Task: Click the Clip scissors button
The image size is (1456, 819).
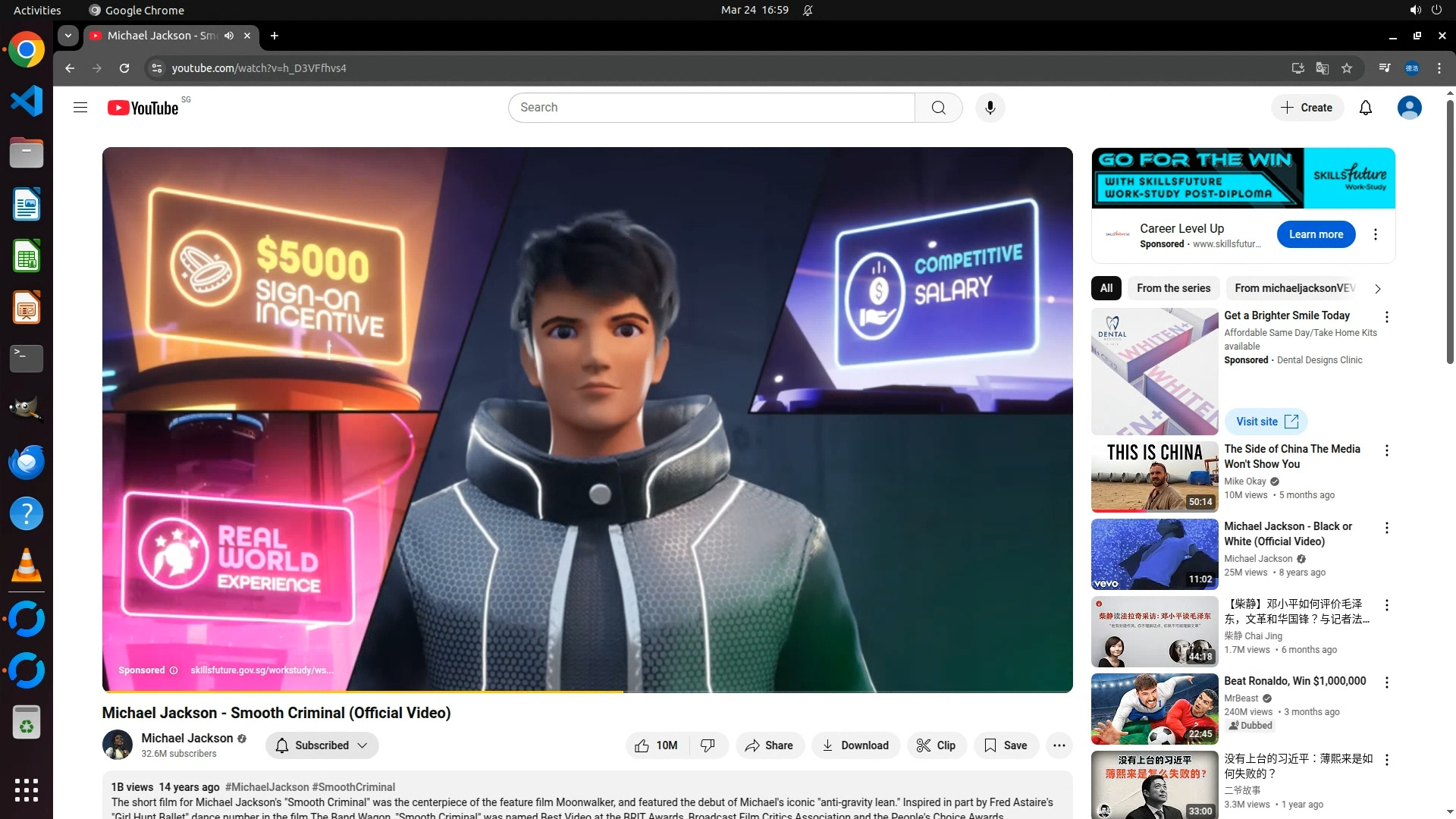Action: [x=936, y=745]
